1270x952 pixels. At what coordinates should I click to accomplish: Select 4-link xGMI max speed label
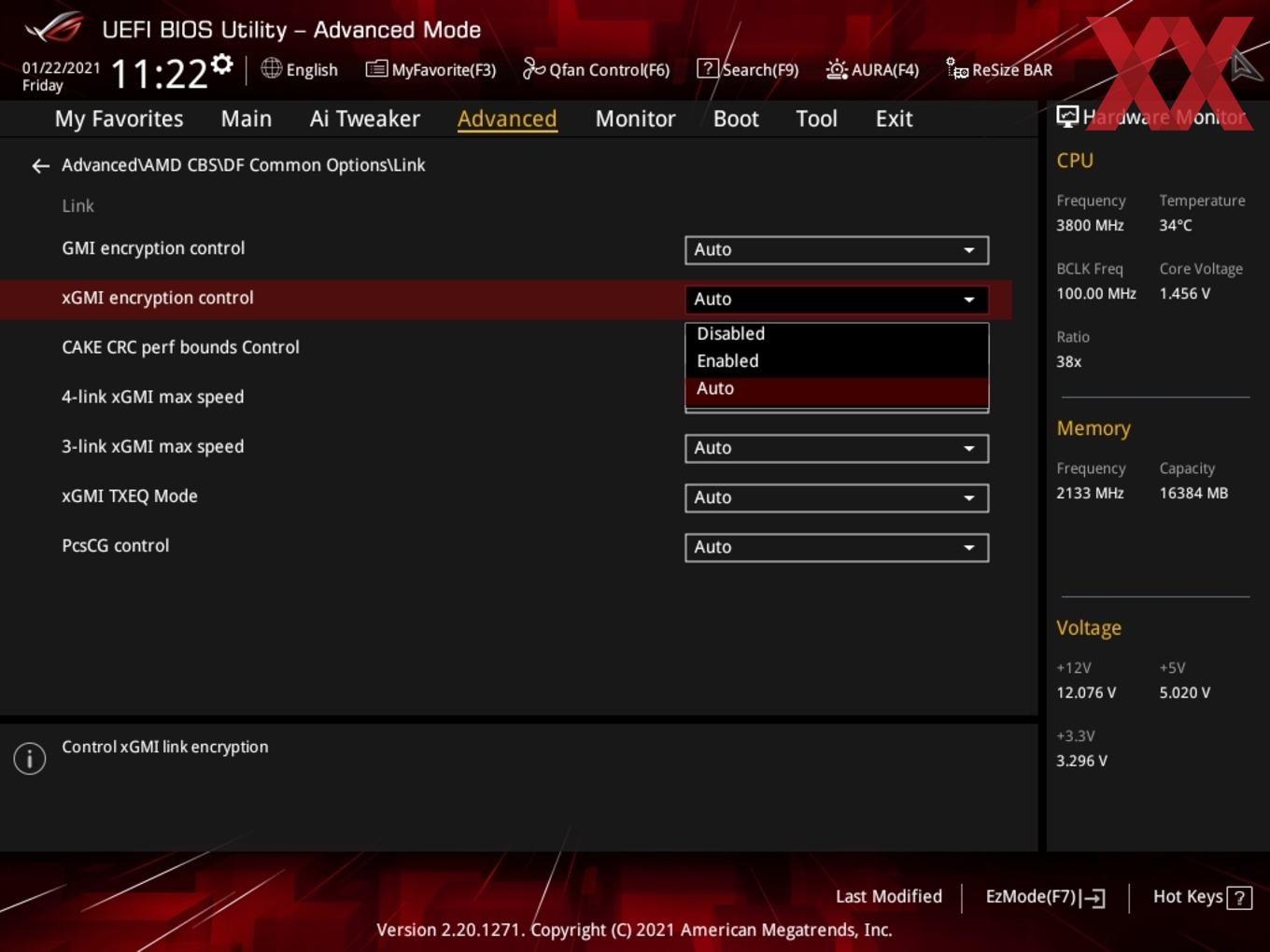tap(152, 397)
